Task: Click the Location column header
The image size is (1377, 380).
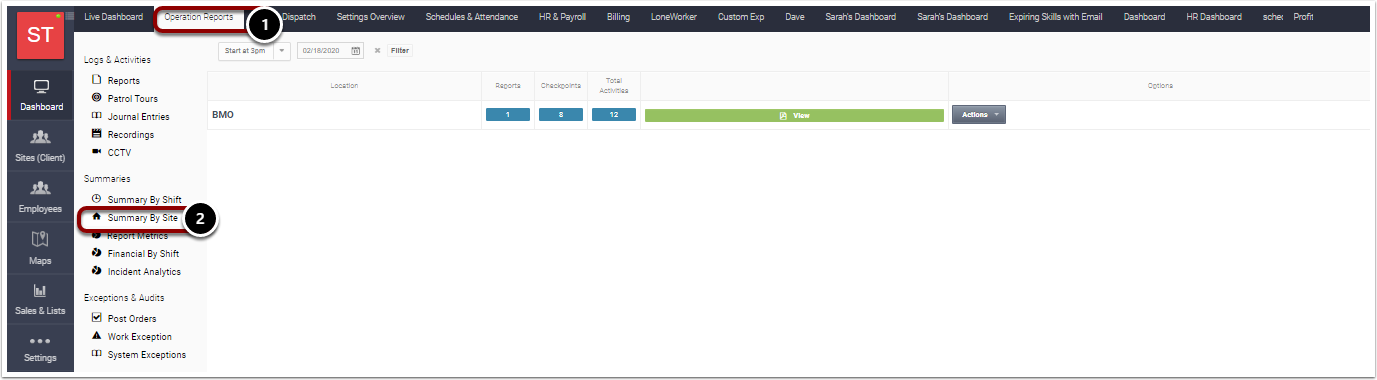Action: point(344,86)
